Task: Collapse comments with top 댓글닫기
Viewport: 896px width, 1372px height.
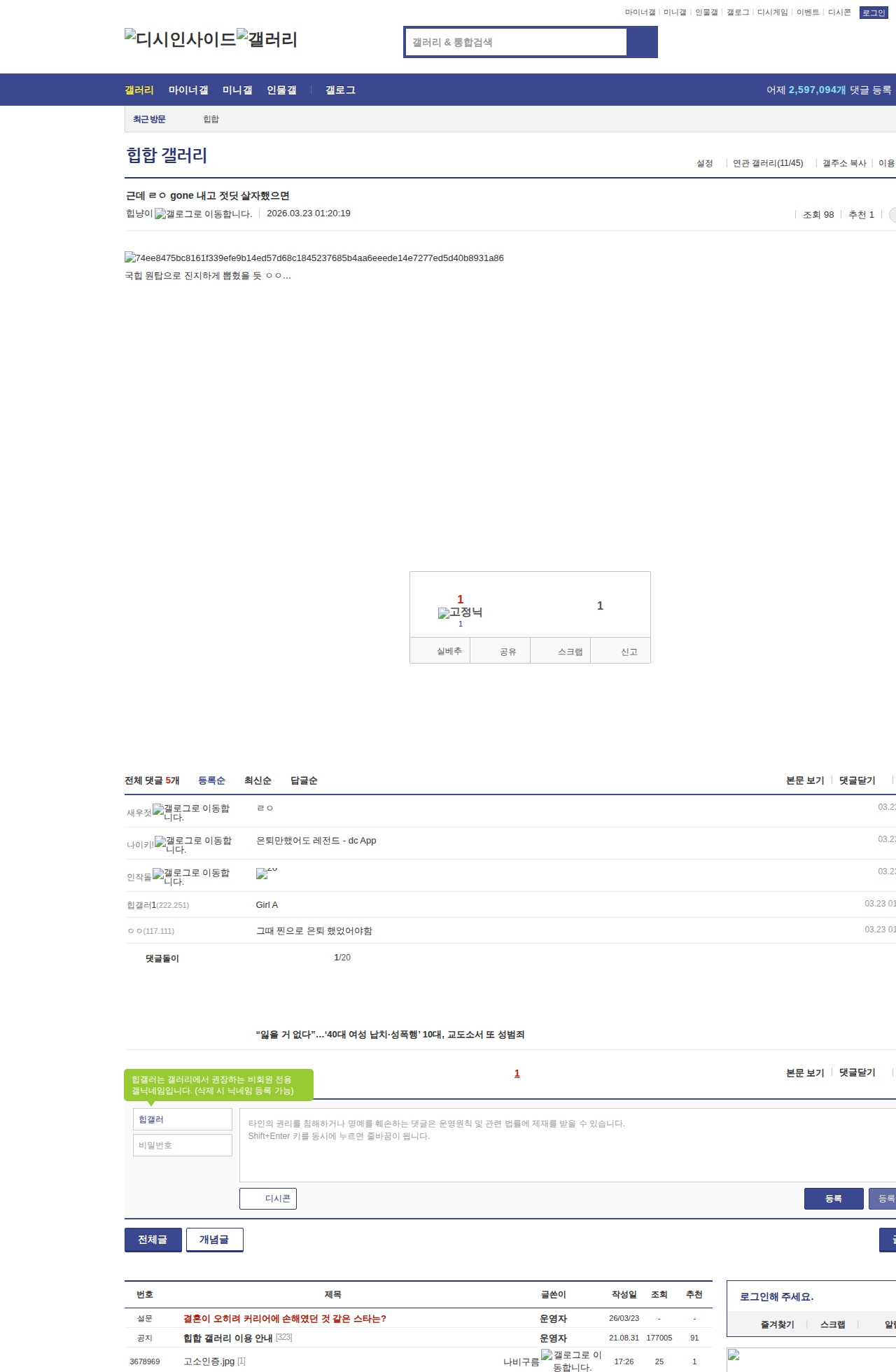Action: click(x=857, y=780)
